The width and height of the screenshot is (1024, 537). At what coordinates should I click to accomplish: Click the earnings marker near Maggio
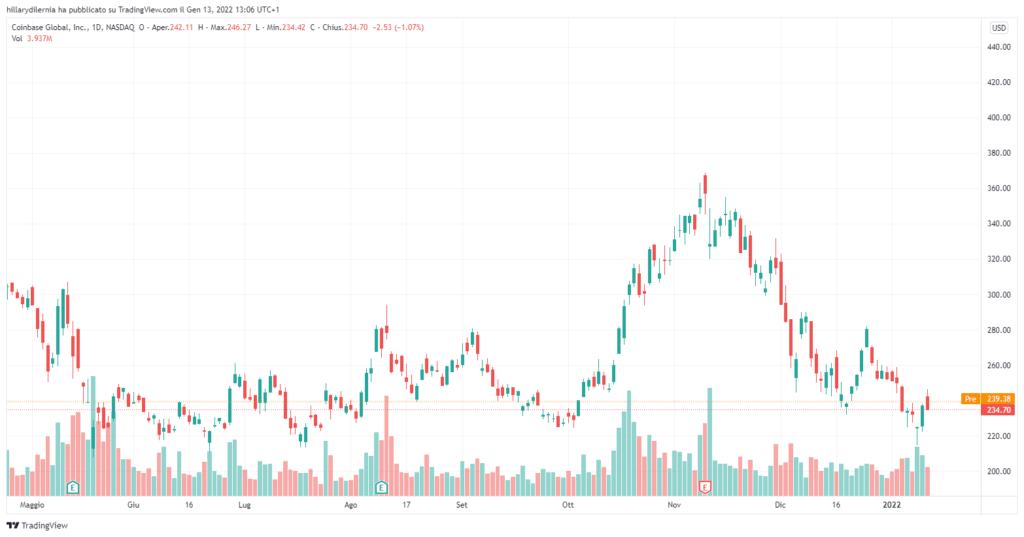tap(73, 487)
